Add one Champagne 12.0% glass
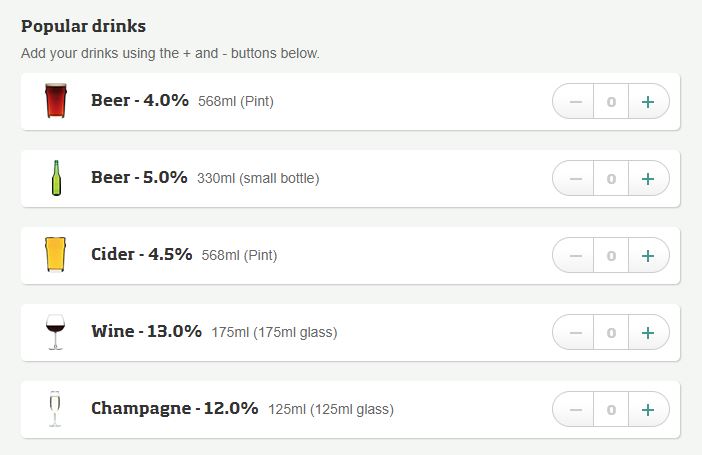The width and height of the screenshot is (702, 455). tap(648, 409)
